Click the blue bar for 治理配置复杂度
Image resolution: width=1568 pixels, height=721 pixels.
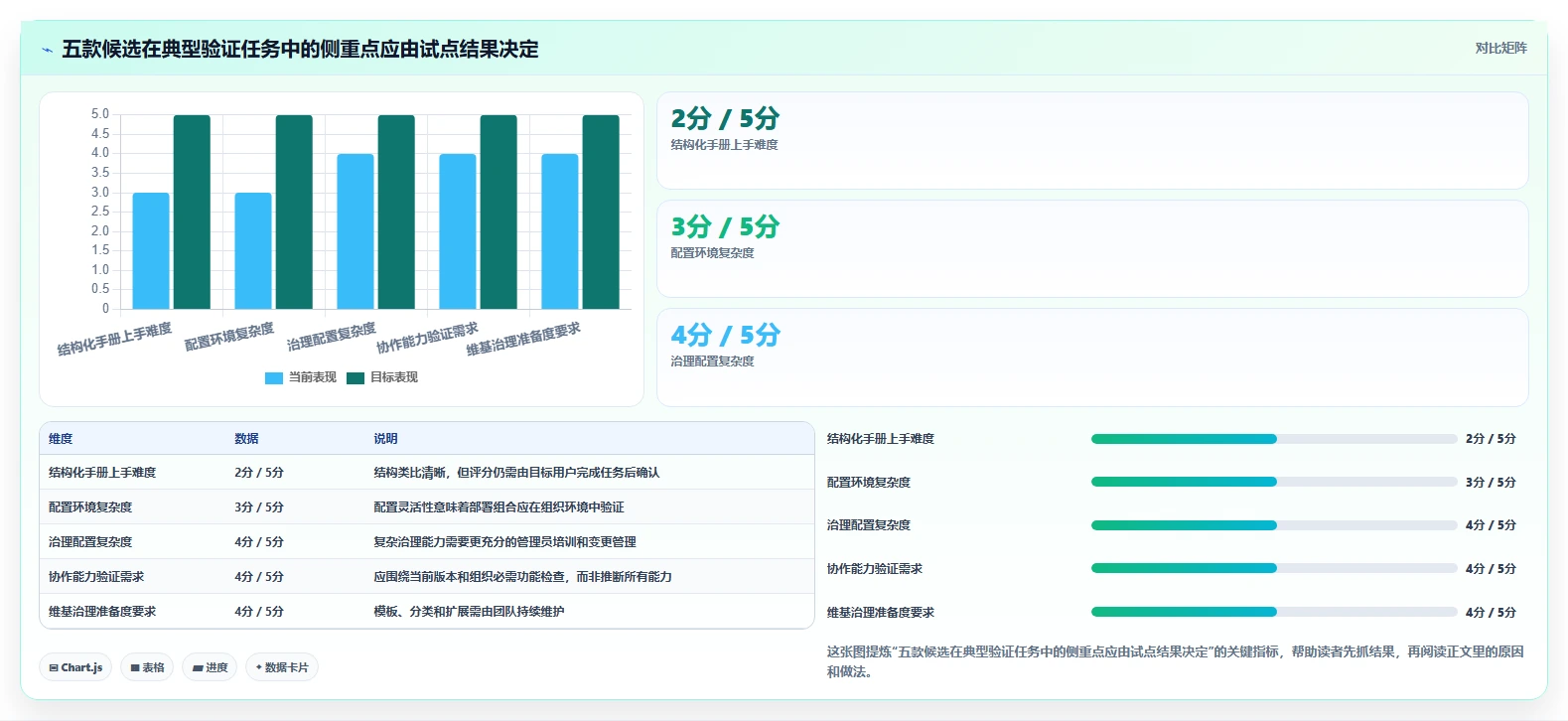click(x=356, y=231)
